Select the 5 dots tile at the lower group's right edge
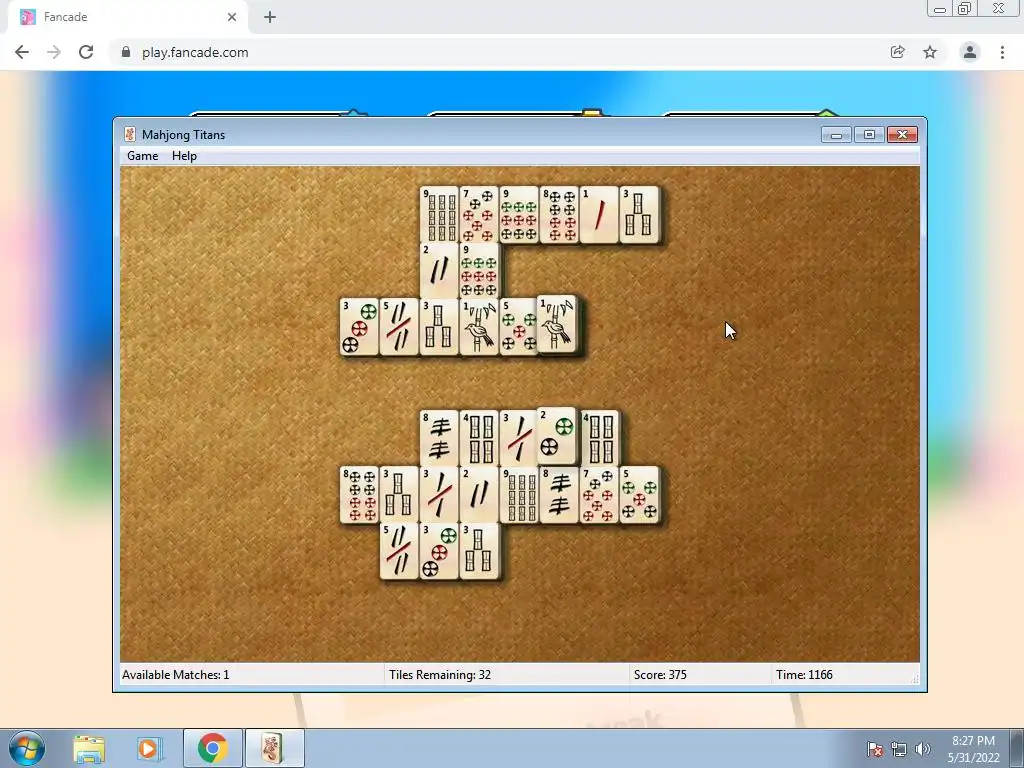Viewport: 1024px width, 768px height. [639, 494]
